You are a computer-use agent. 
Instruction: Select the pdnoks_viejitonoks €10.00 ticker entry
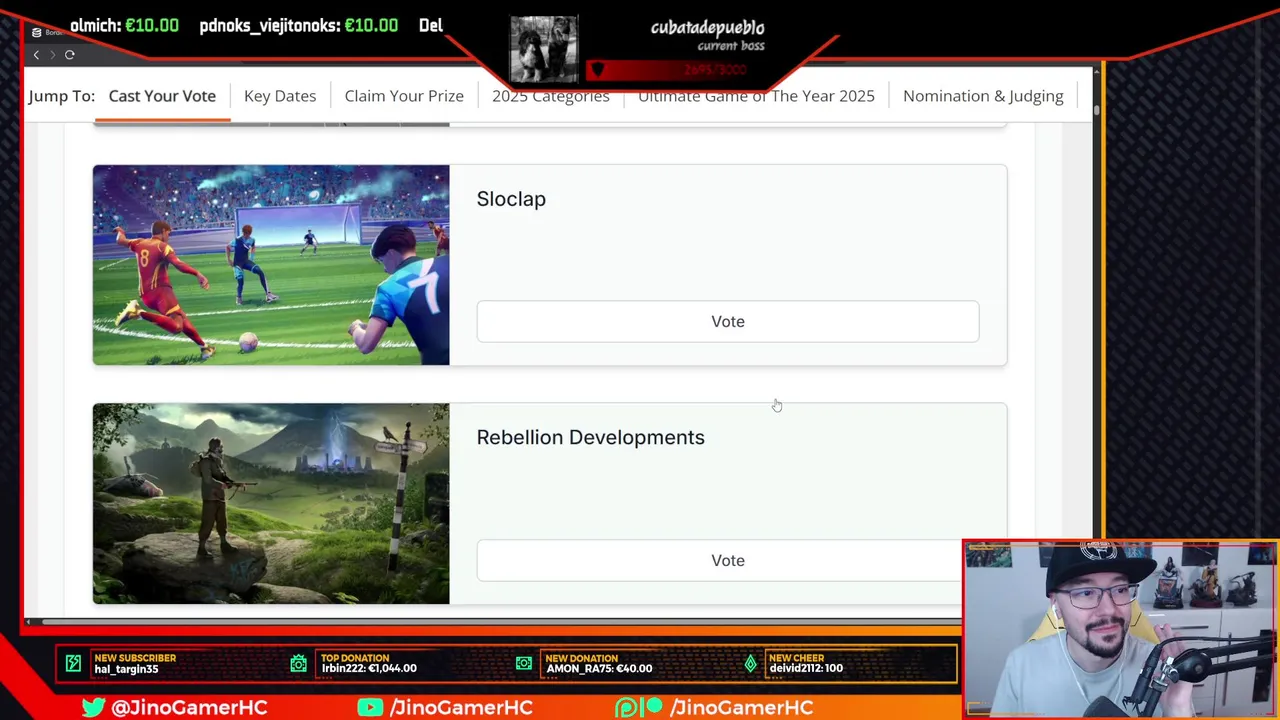[x=298, y=26]
